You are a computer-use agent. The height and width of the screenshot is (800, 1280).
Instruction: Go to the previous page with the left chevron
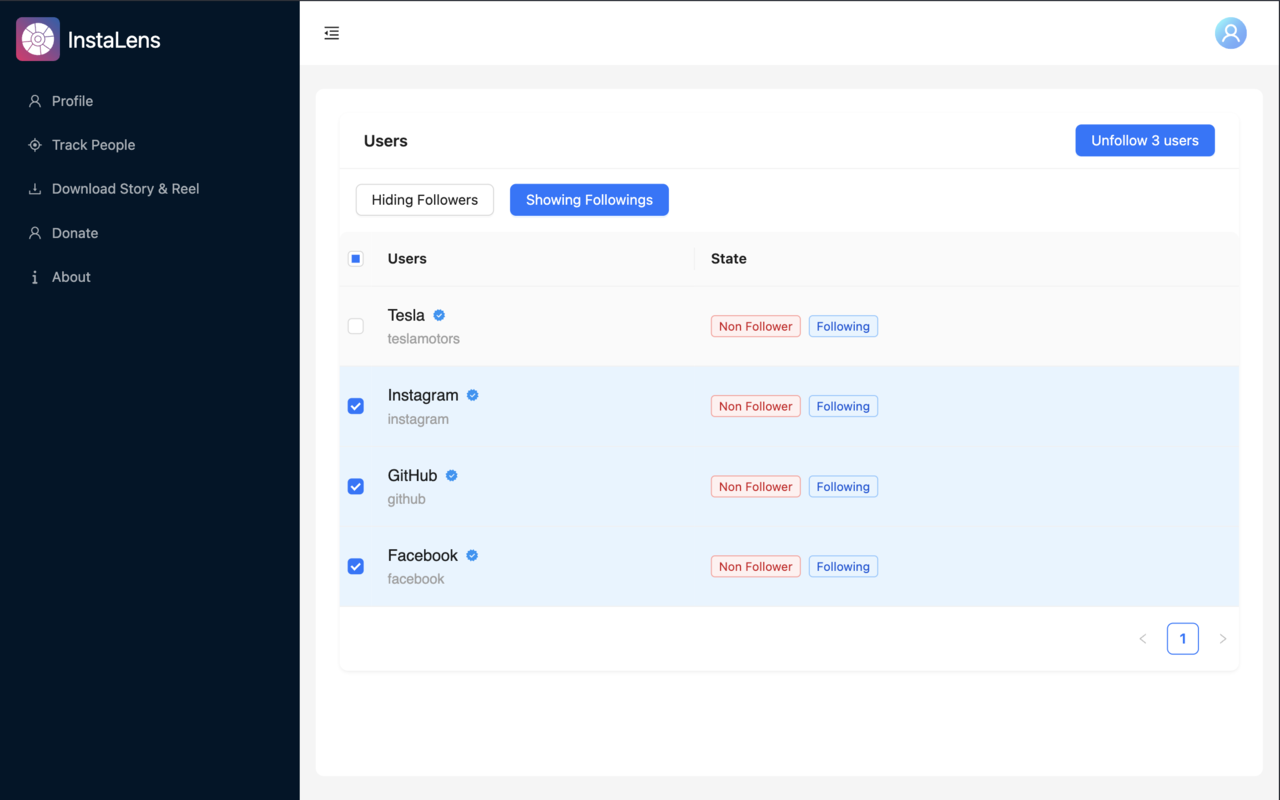[x=1143, y=639]
